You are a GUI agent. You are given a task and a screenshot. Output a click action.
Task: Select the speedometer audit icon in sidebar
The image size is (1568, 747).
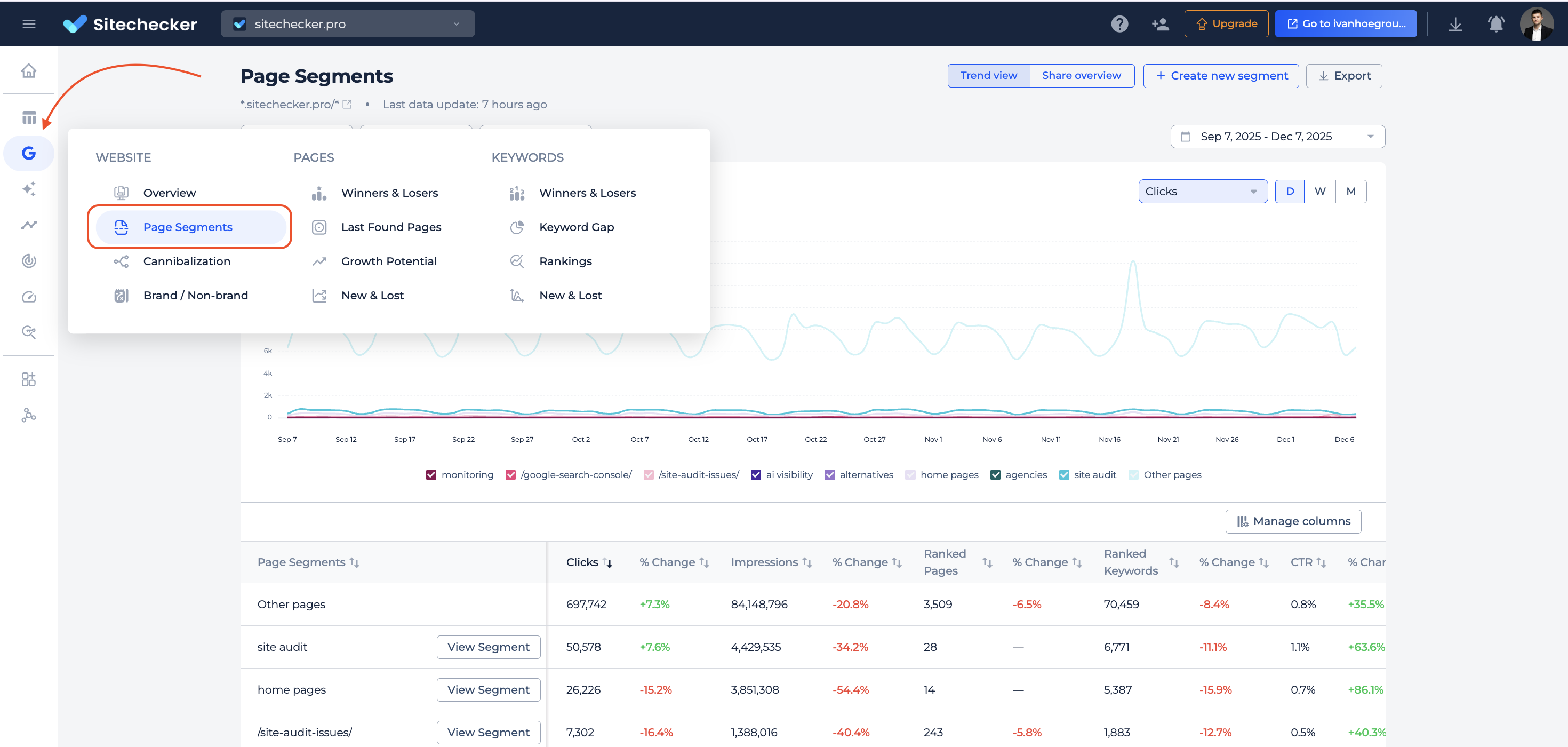point(29,297)
